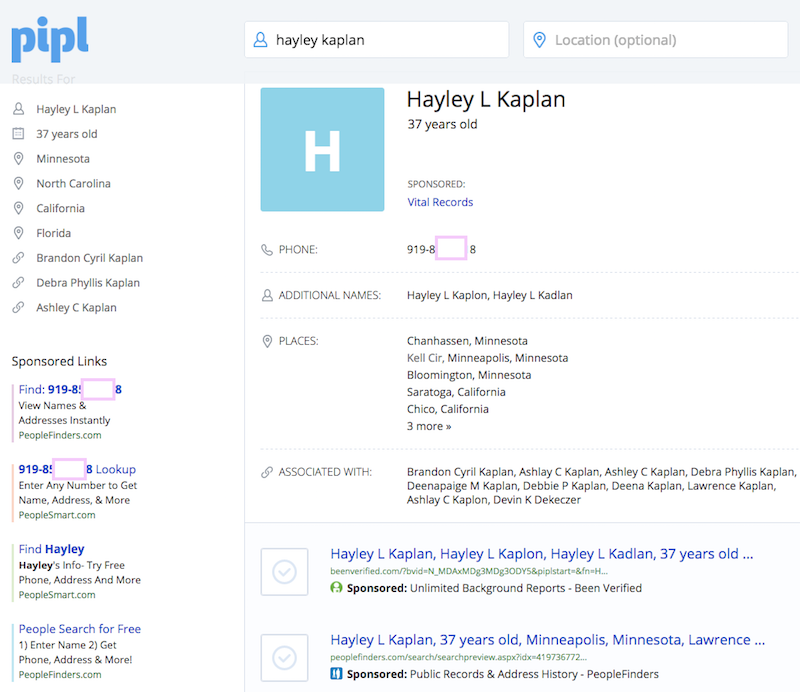Viewport: 800px width, 692px height.
Task: Click the Hayley L Kaplon, Hayley L Kadlan additional names
Action: pyautogui.click(x=490, y=295)
